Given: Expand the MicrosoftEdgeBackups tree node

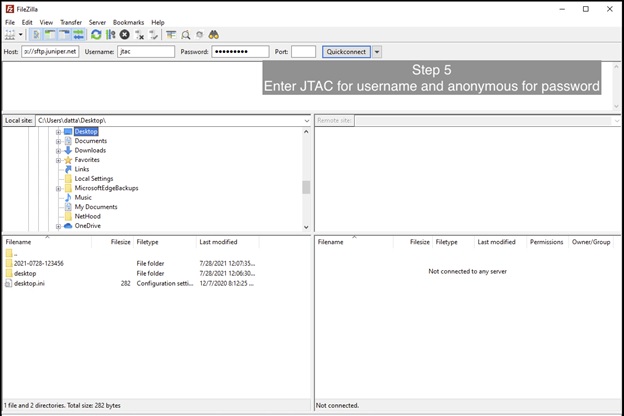Looking at the screenshot, I should pos(58,188).
